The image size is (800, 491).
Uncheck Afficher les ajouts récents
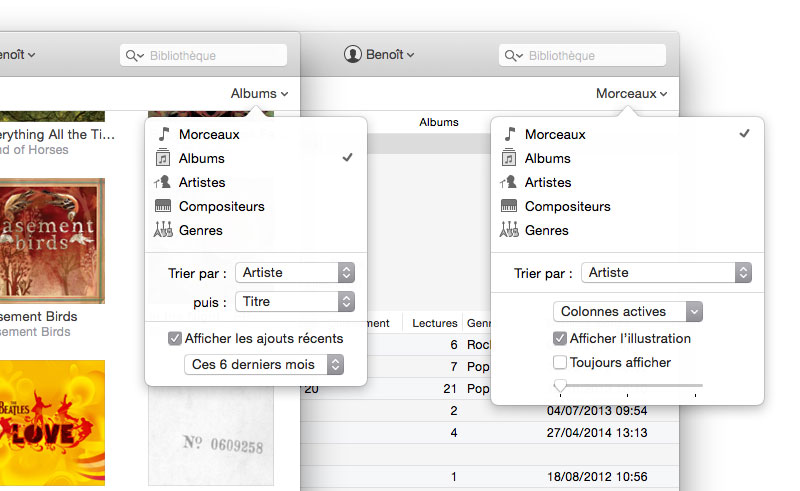174,338
